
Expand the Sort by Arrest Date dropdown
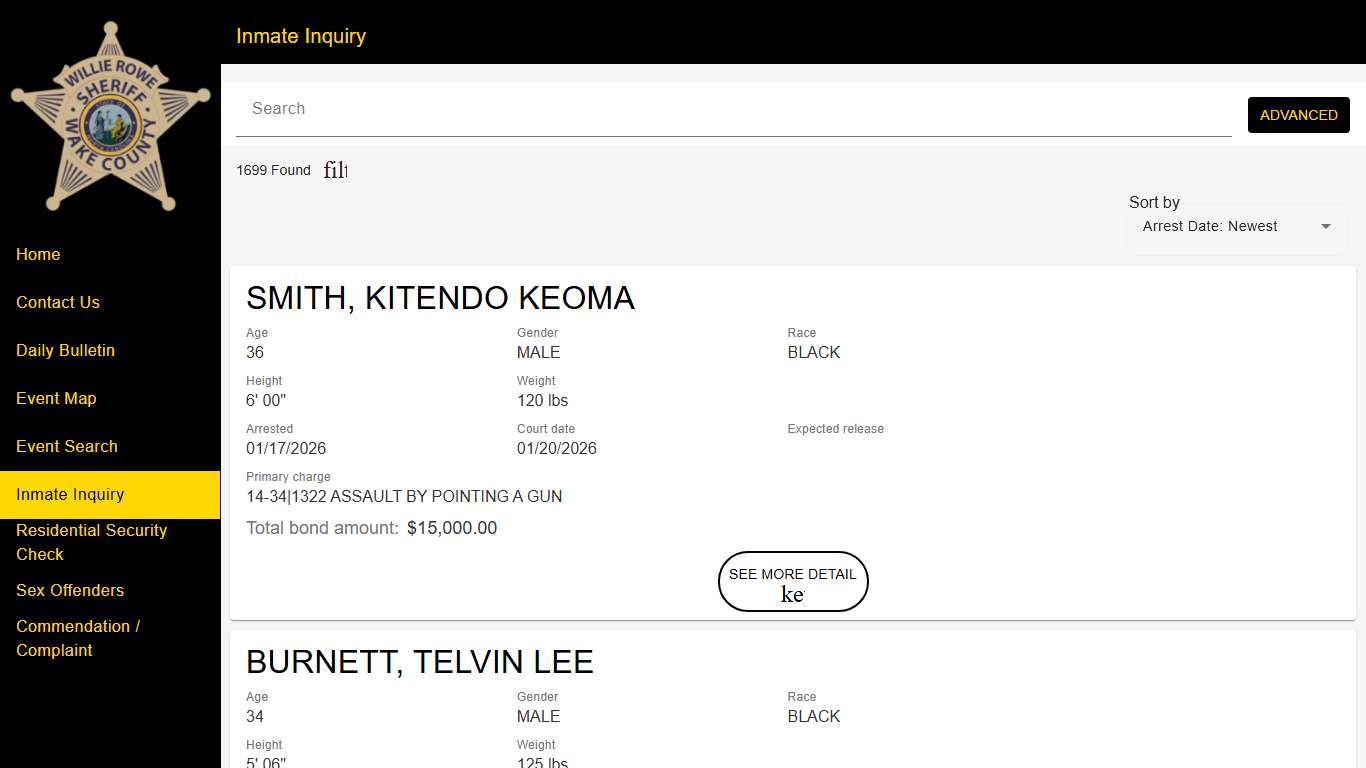pyautogui.click(x=1237, y=227)
